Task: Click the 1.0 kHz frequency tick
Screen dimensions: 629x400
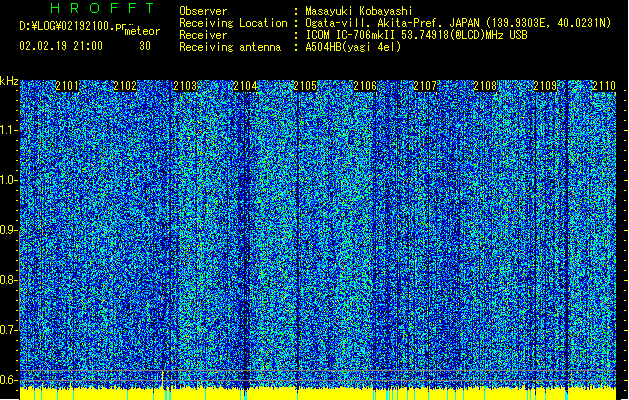Action: point(9,180)
